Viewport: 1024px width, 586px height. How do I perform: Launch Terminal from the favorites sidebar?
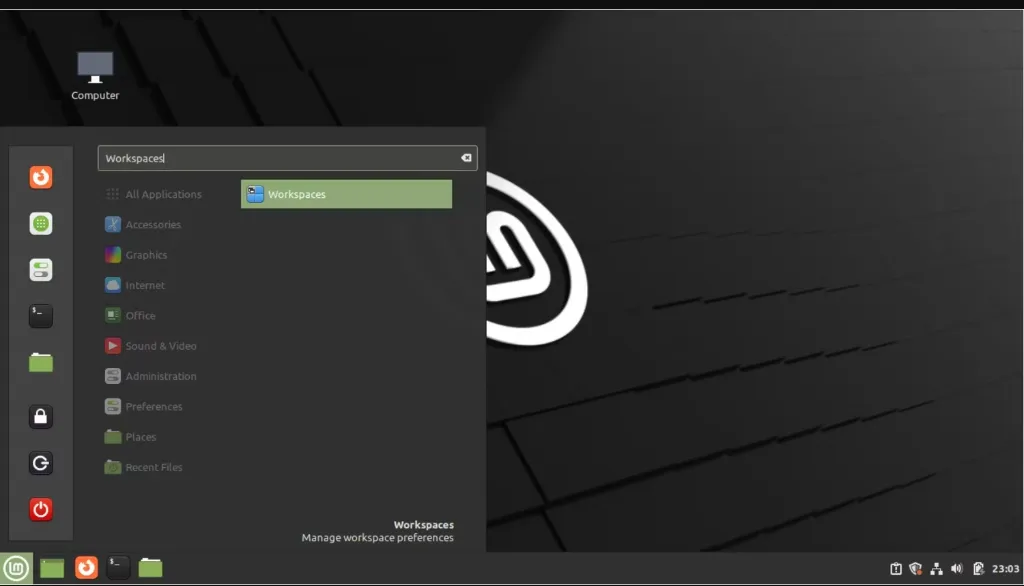tap(40, 316)
